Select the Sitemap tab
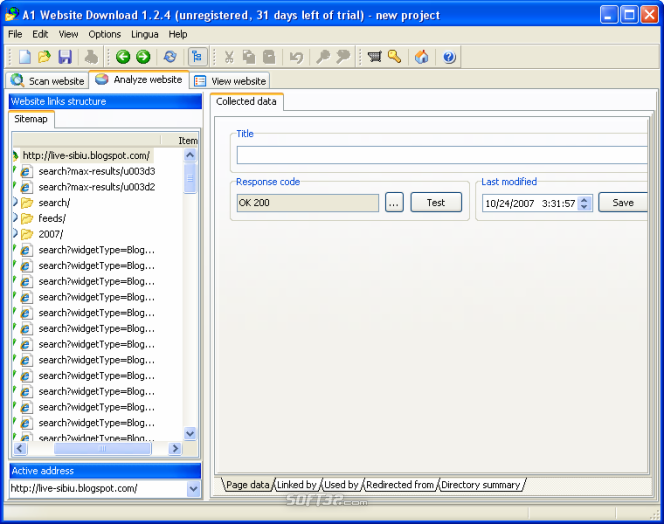Viewport: 664px width, 524px height. pos(31,119)
